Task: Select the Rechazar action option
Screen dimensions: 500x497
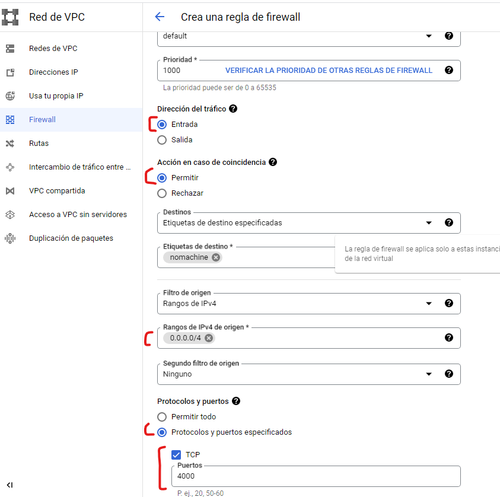Action: 162,193
